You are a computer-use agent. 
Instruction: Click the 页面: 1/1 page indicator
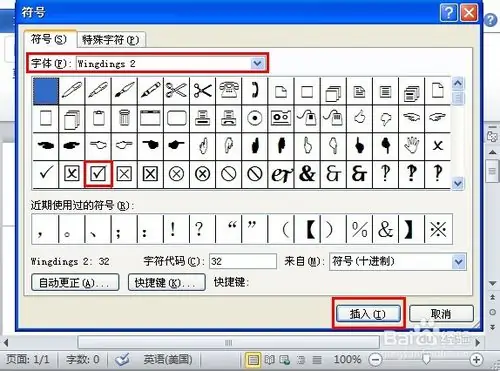[28, 359]
